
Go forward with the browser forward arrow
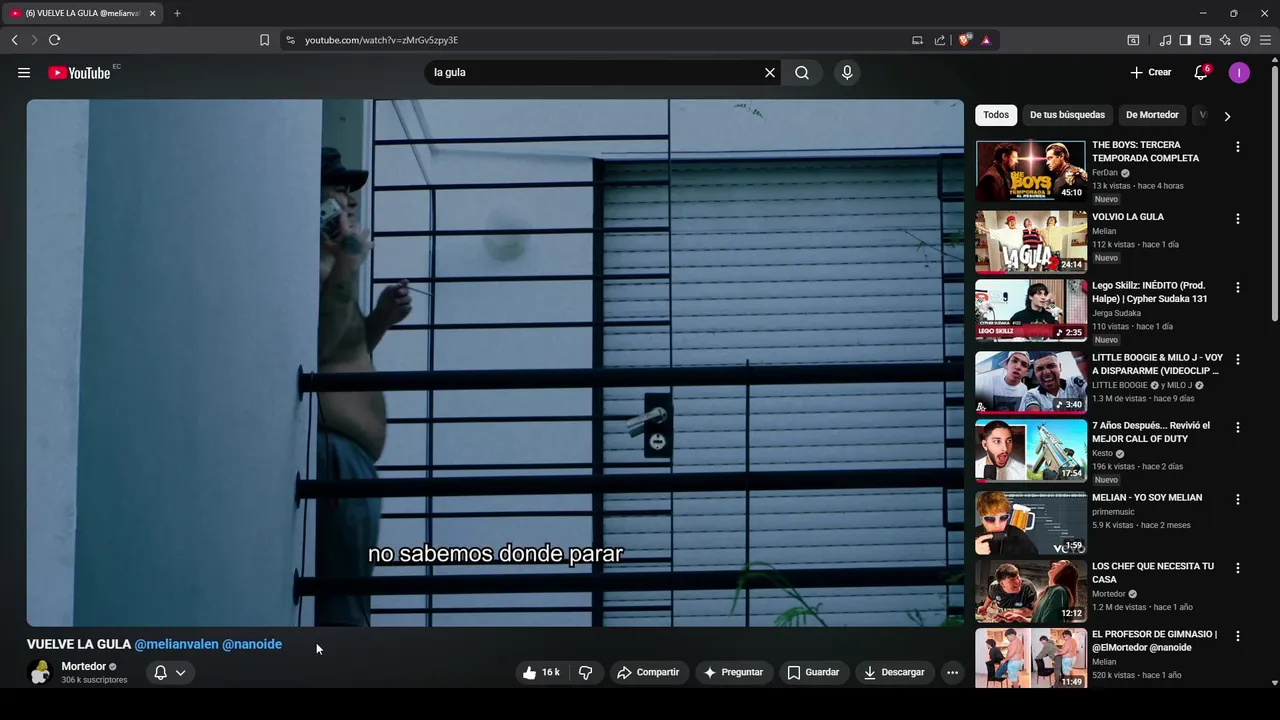click(34, 40)
